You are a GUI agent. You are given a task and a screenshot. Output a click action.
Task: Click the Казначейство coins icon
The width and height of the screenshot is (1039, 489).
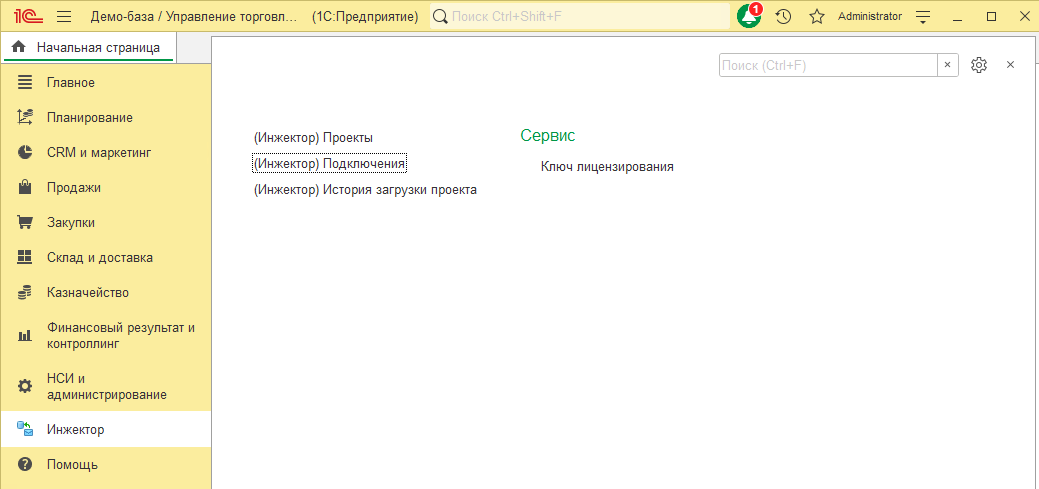click(x=25, y=292)
